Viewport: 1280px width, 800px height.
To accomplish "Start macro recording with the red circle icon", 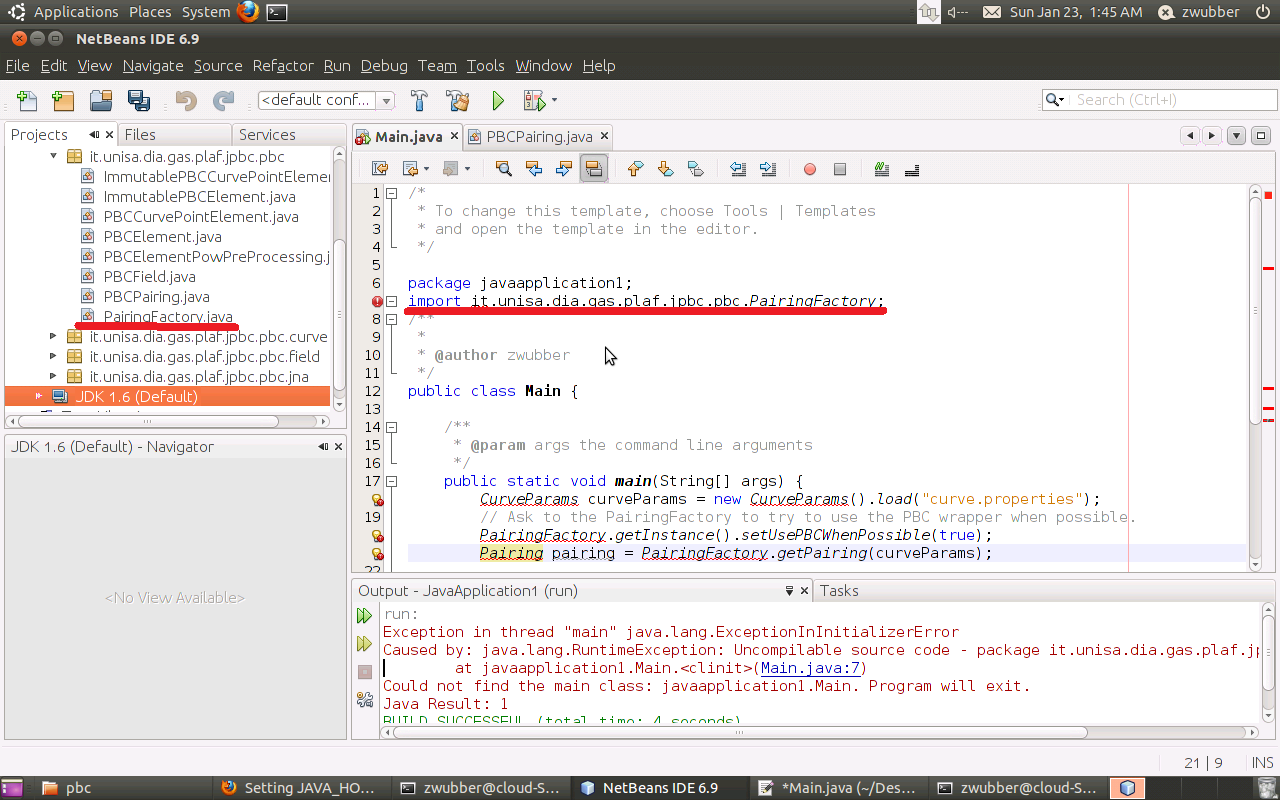I will coord(810,169).
